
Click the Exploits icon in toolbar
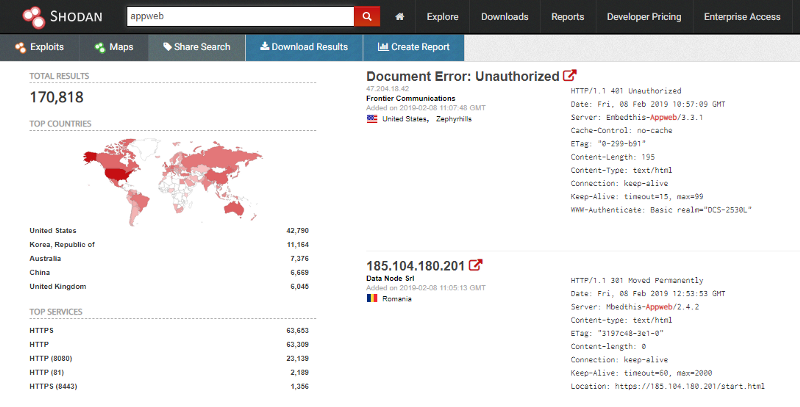click(x=20, y=47)
